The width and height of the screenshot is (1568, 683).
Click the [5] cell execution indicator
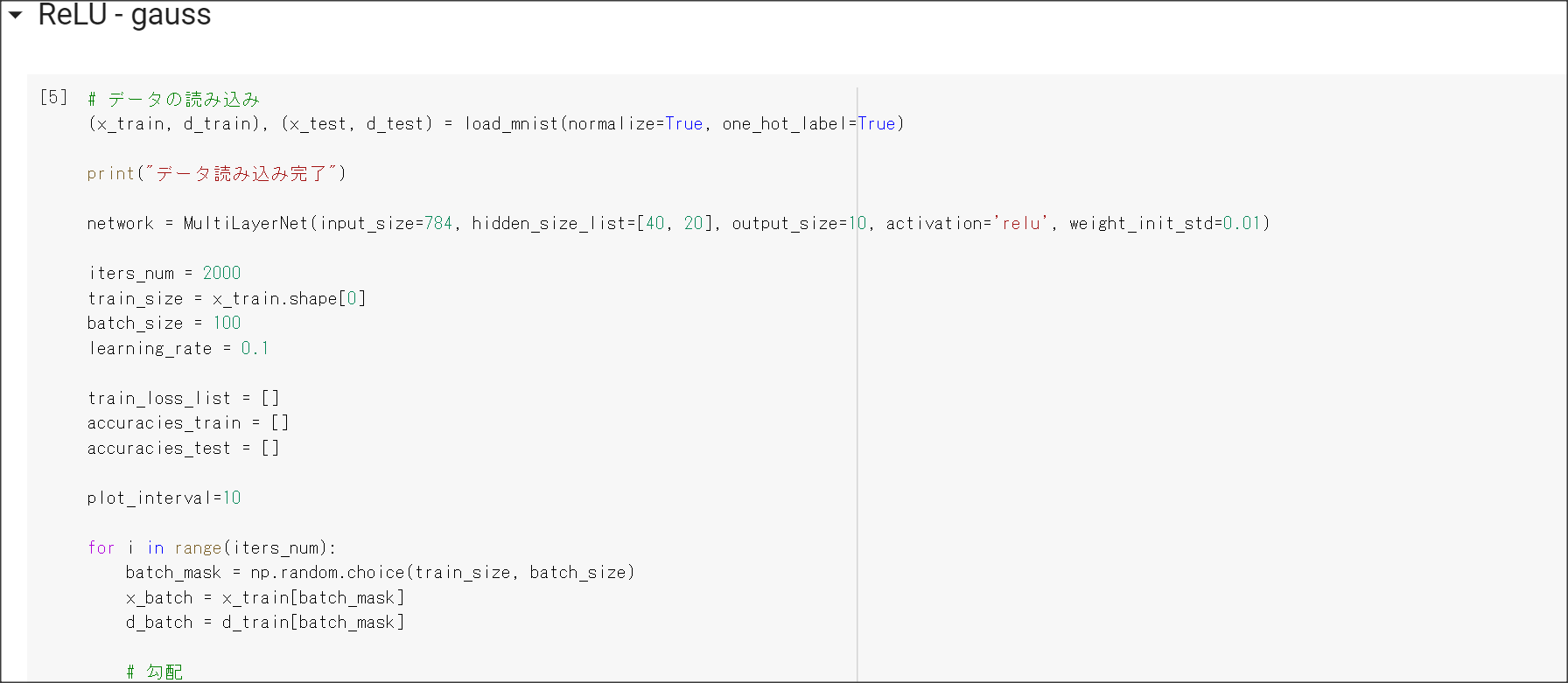[53, 97]
